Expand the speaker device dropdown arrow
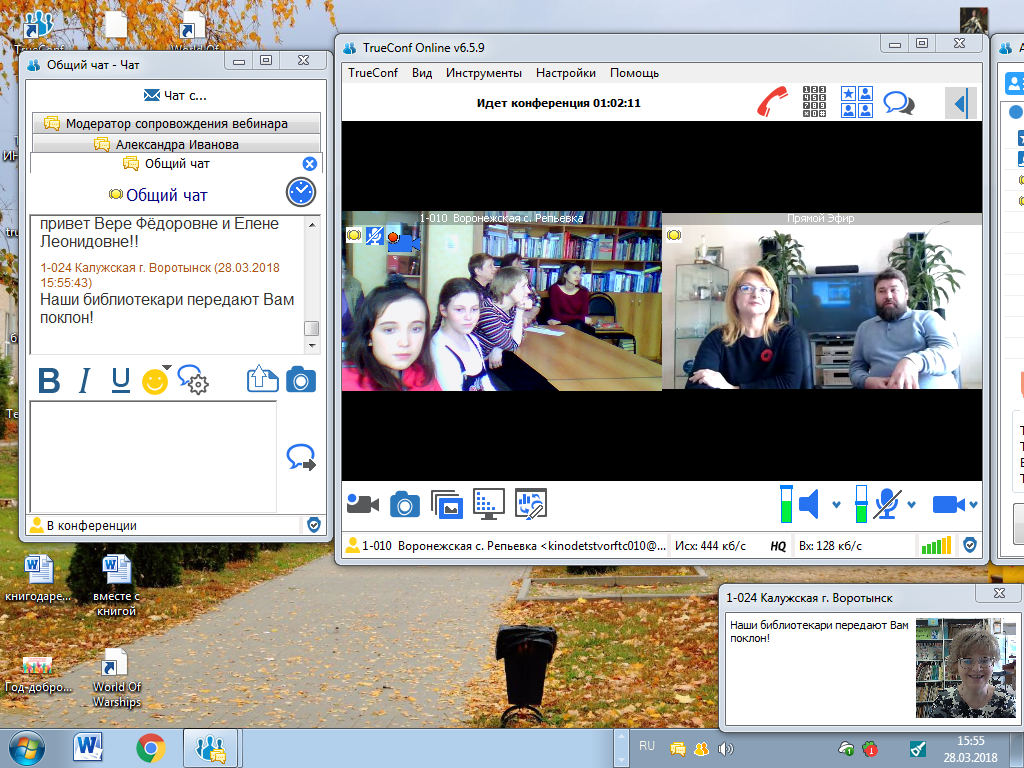 click(x=837, y=504)
